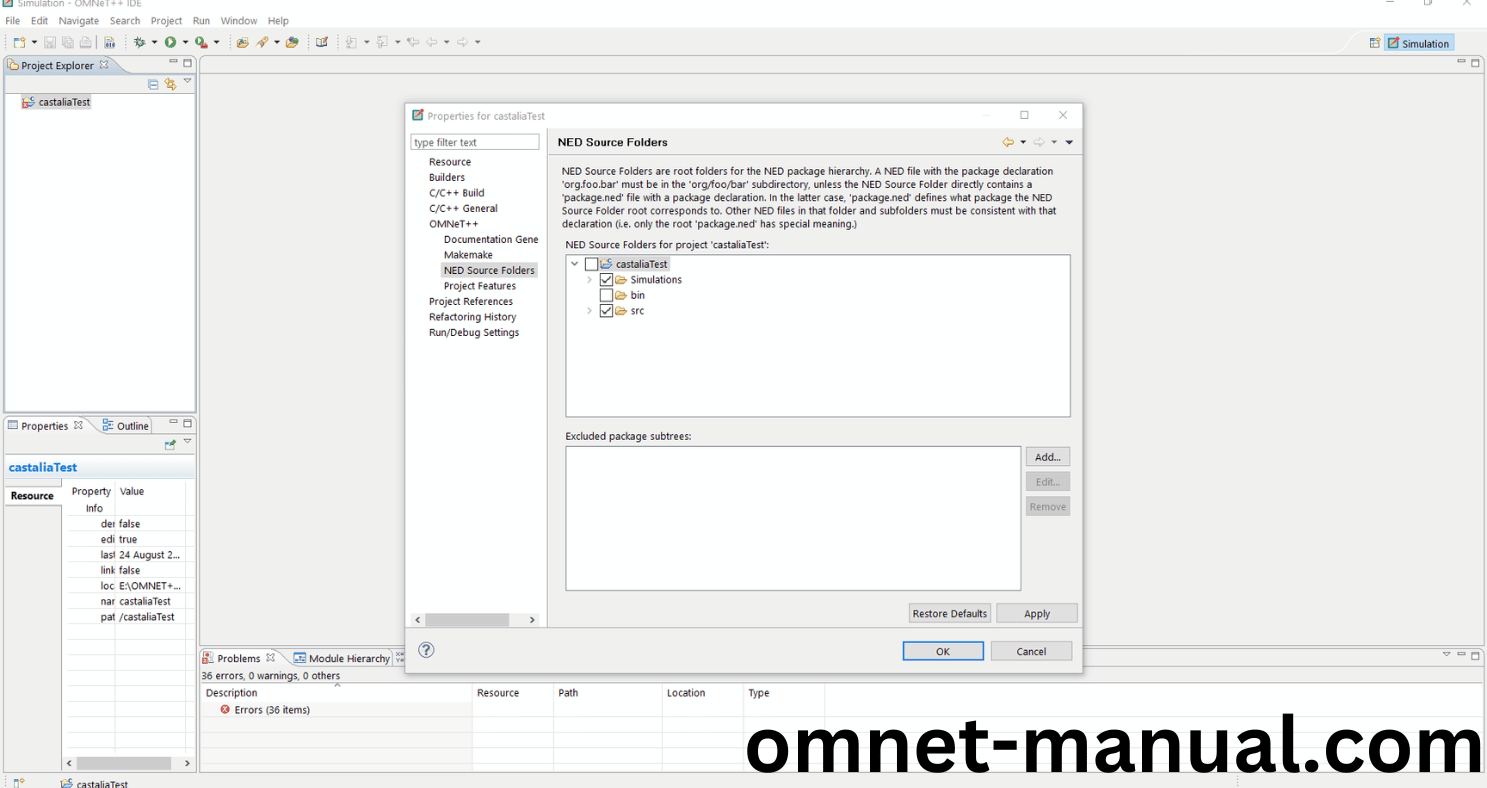Viewport: 1487px width, 788px height.
Task: Expand the Simulations folder node
Action: click(589, 280)
